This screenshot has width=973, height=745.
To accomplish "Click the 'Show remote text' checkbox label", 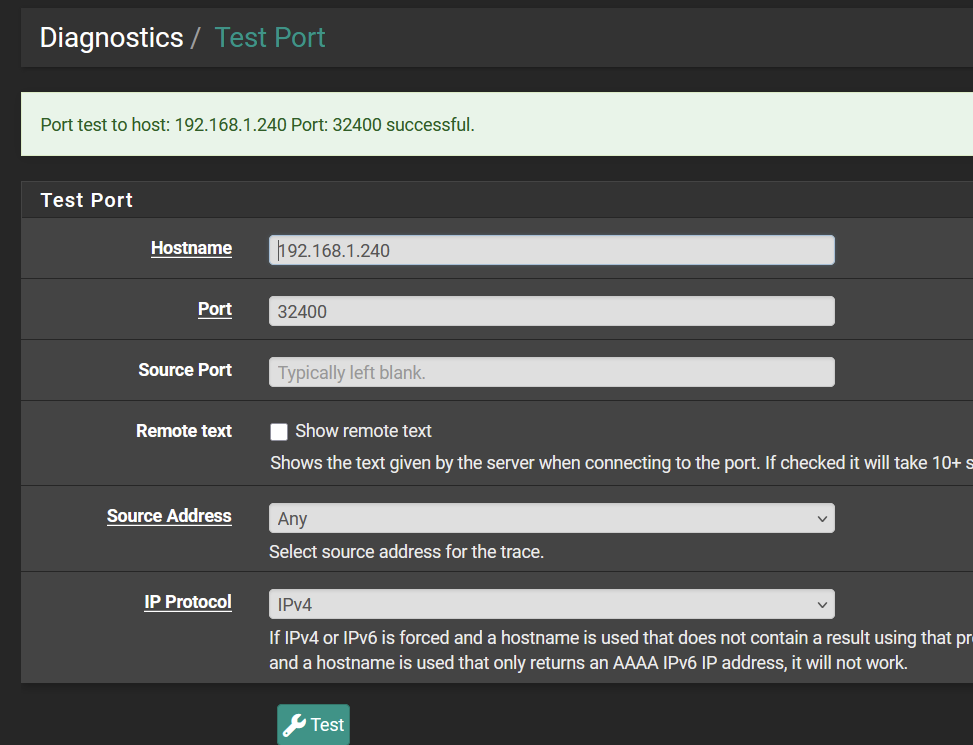I will (363, 431).
